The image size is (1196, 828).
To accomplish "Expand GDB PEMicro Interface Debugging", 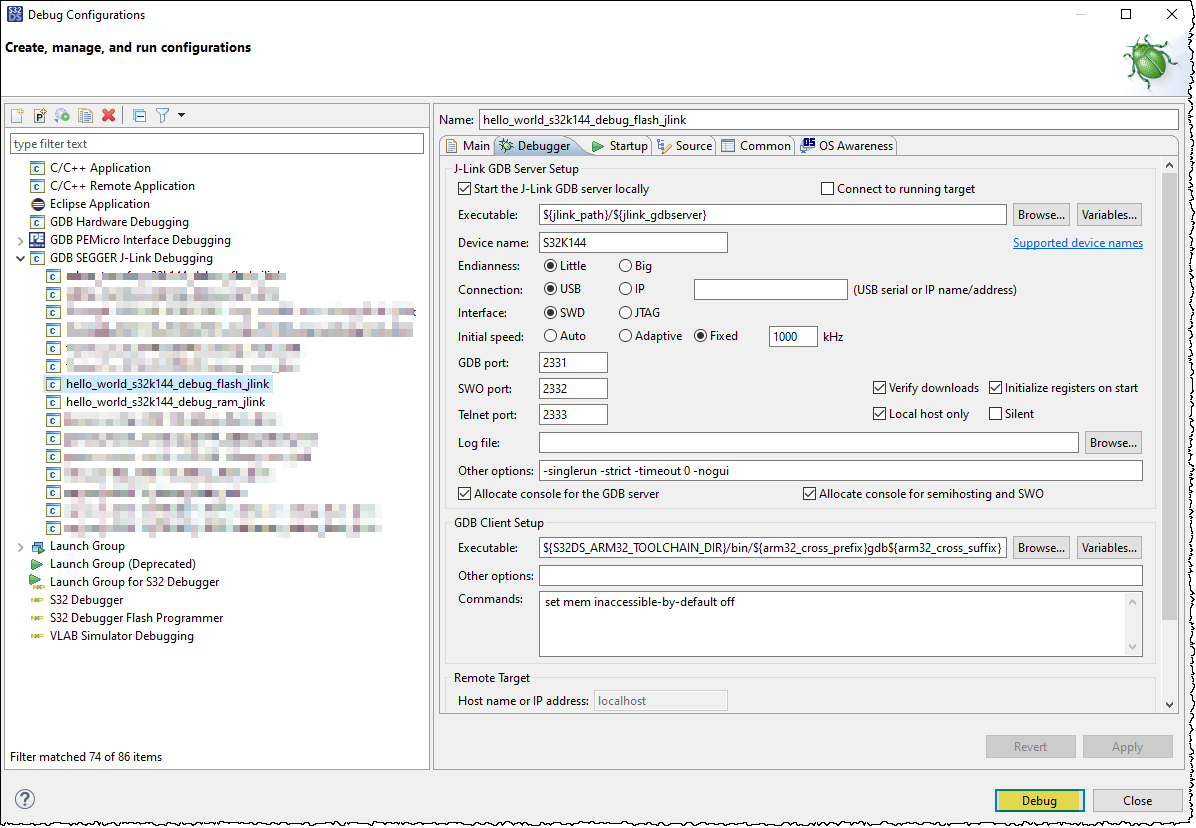I will tap(21, 240).
